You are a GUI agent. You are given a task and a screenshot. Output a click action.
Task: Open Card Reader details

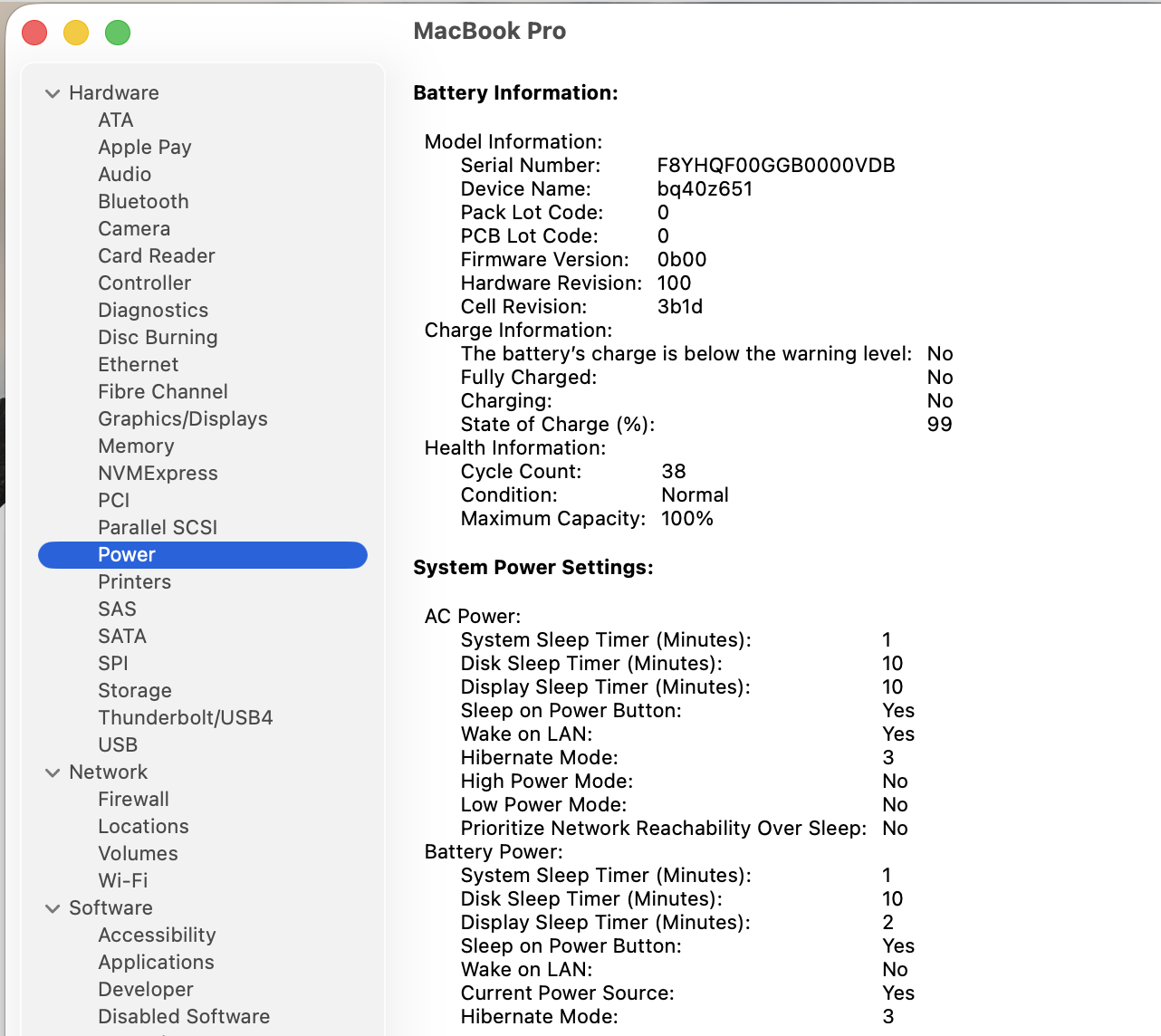(157, 256)
